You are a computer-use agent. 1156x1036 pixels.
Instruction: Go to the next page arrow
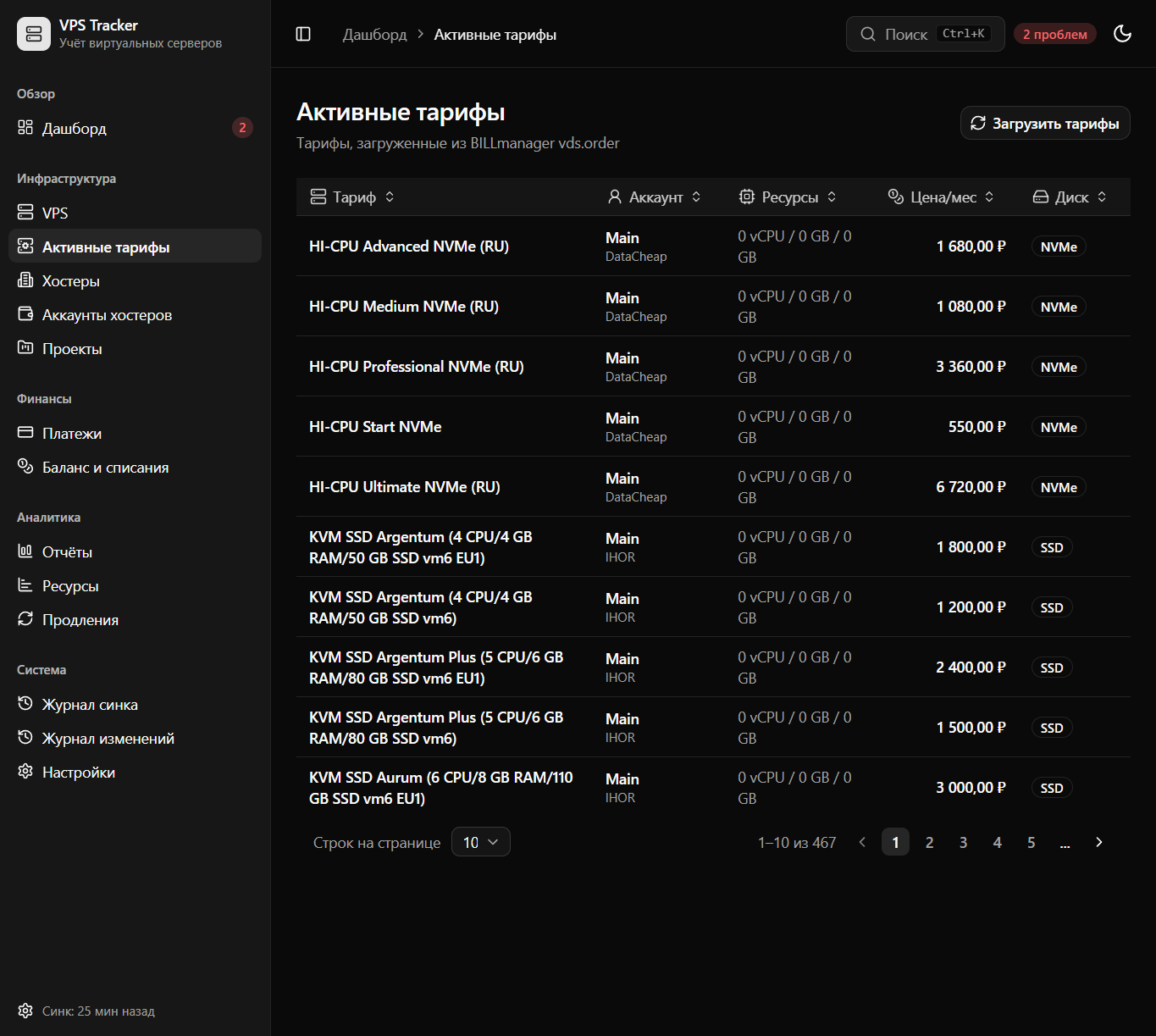coord(1099,842)
